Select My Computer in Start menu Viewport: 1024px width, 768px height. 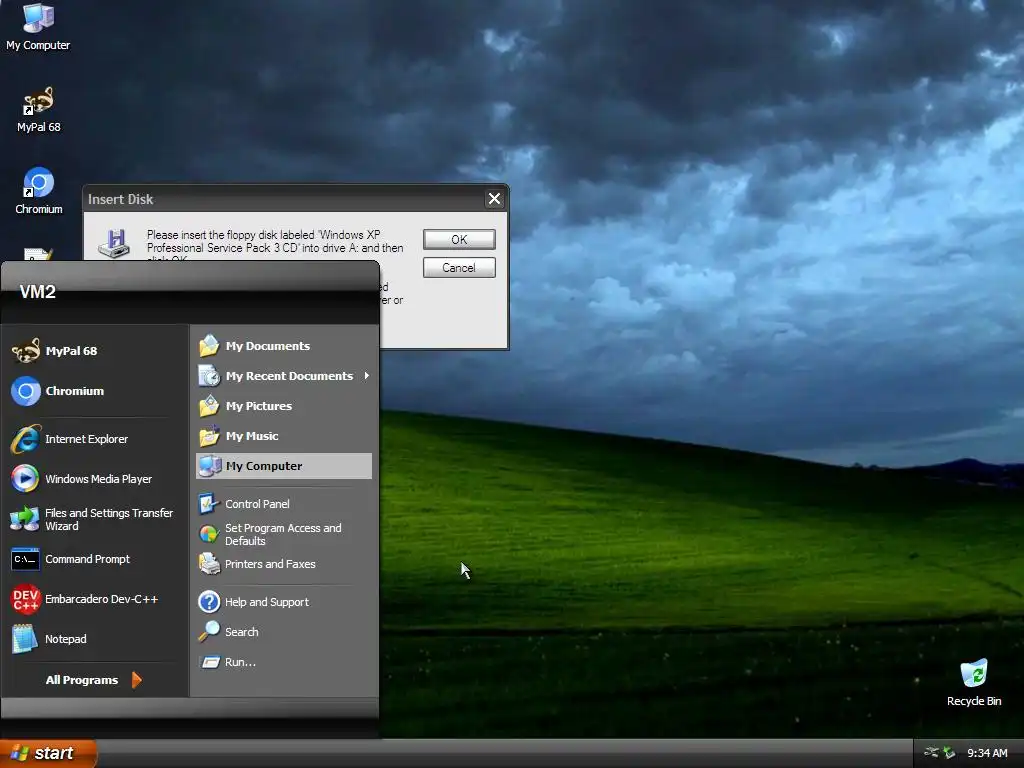(x=283, y=466)
